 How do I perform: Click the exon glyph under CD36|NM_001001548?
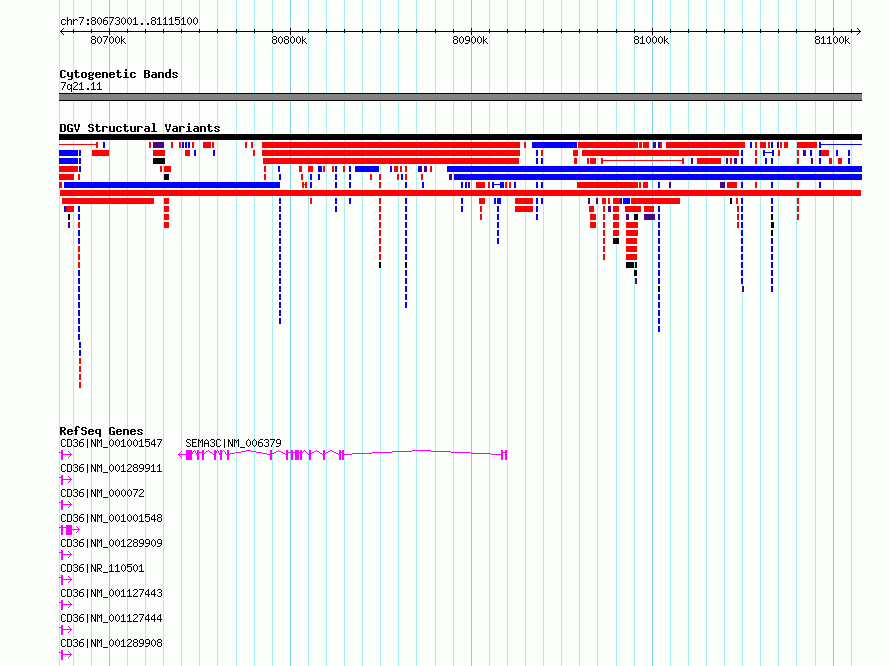(69, 530)
